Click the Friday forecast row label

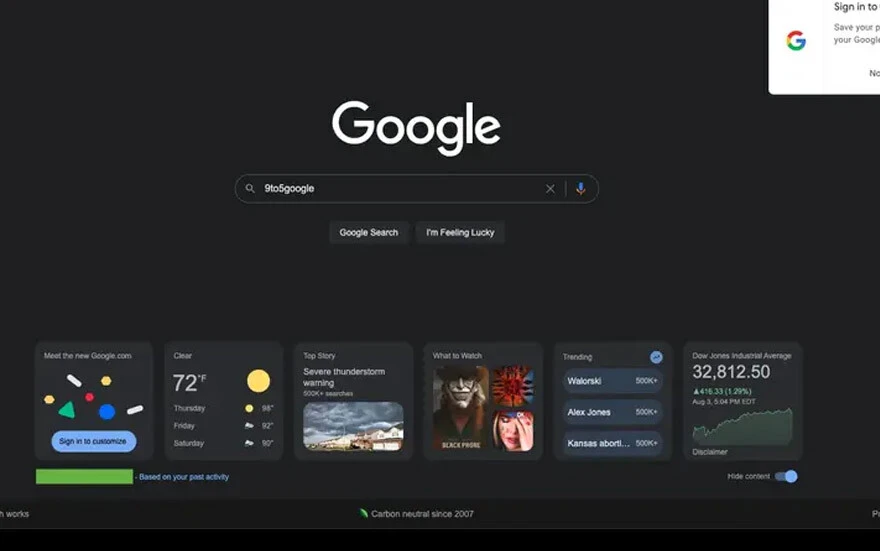[x=184, y=426]
